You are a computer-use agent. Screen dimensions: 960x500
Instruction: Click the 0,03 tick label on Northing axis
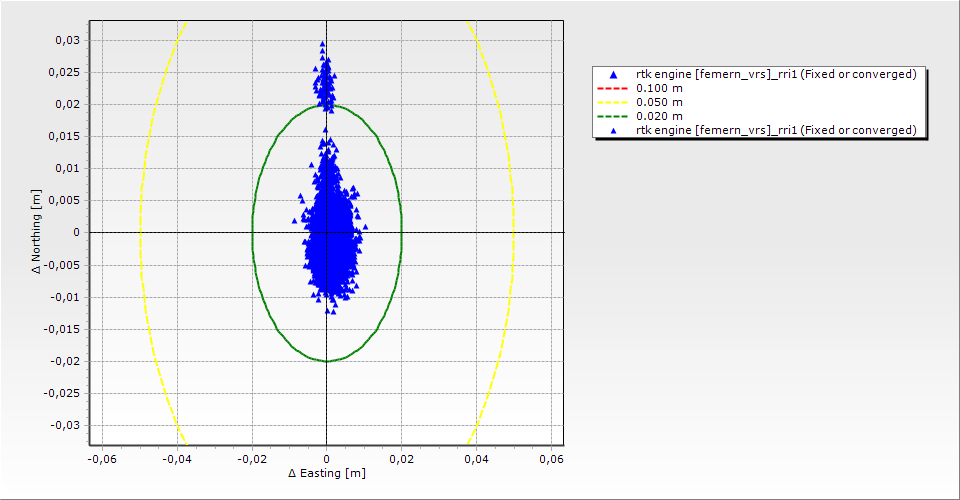(x=68, y=40)
